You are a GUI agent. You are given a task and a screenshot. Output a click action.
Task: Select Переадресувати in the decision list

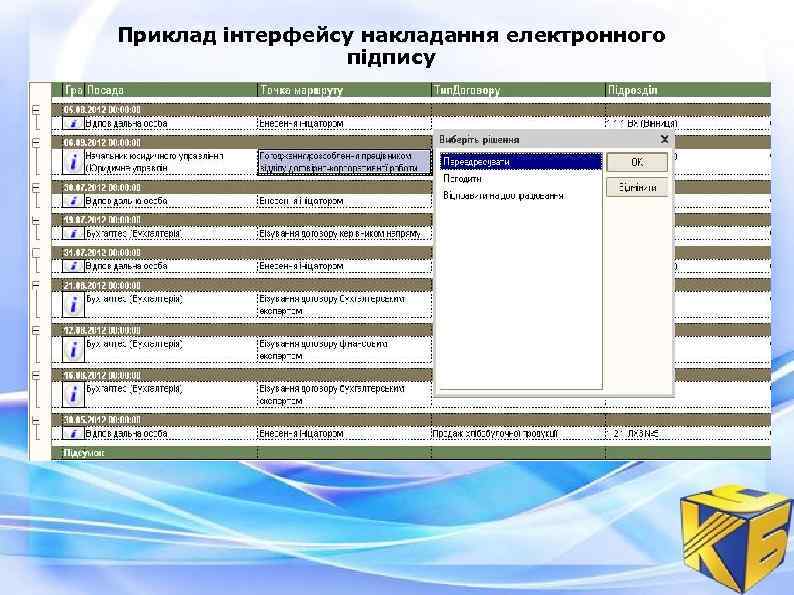[521, 162]
